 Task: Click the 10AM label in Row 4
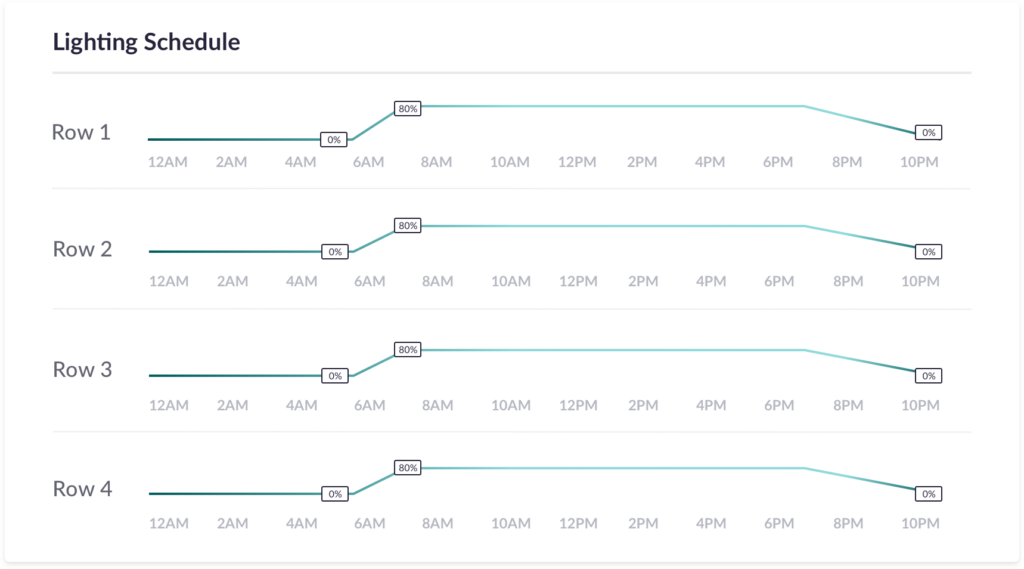click(x=511, y=523)
